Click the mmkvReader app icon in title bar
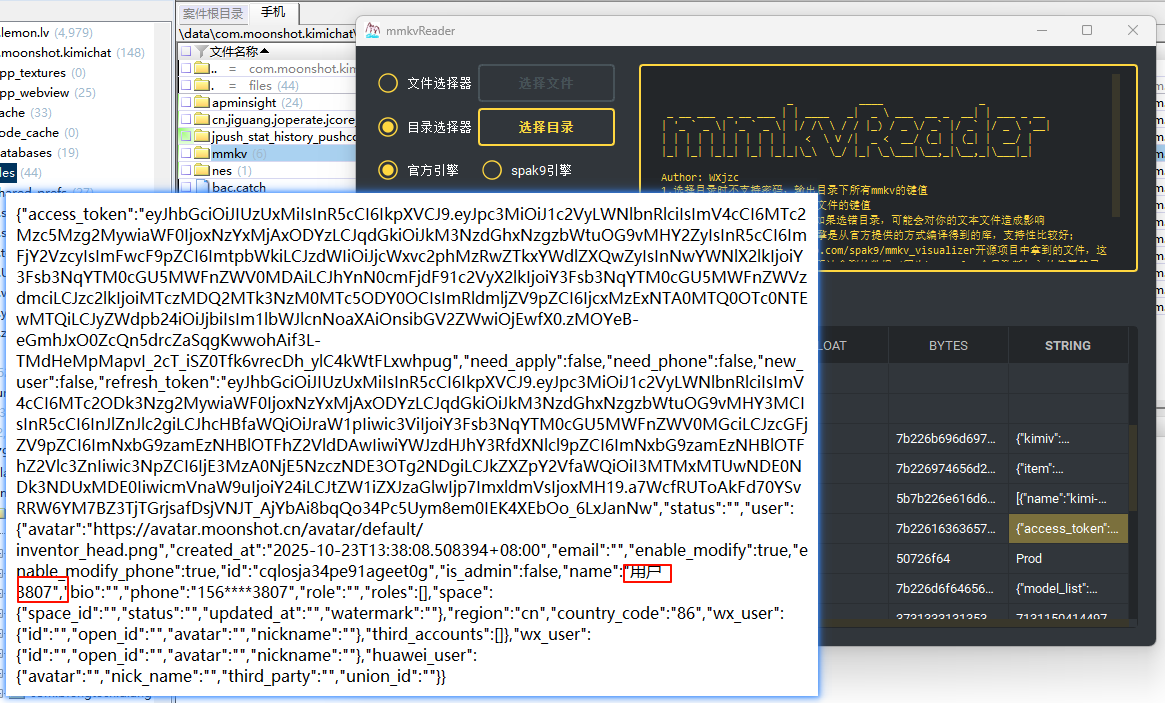The image size is (1165, 703). (372, 30)
